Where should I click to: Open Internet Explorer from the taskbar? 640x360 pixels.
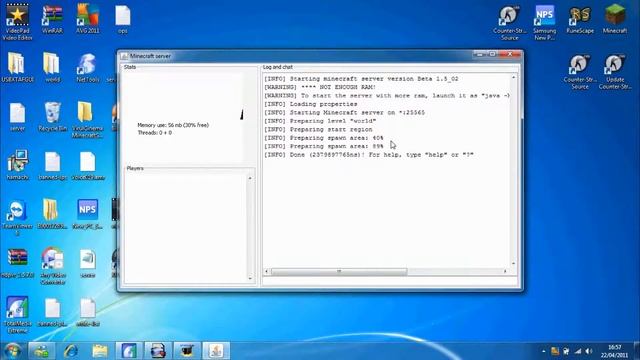pos(70,351)
